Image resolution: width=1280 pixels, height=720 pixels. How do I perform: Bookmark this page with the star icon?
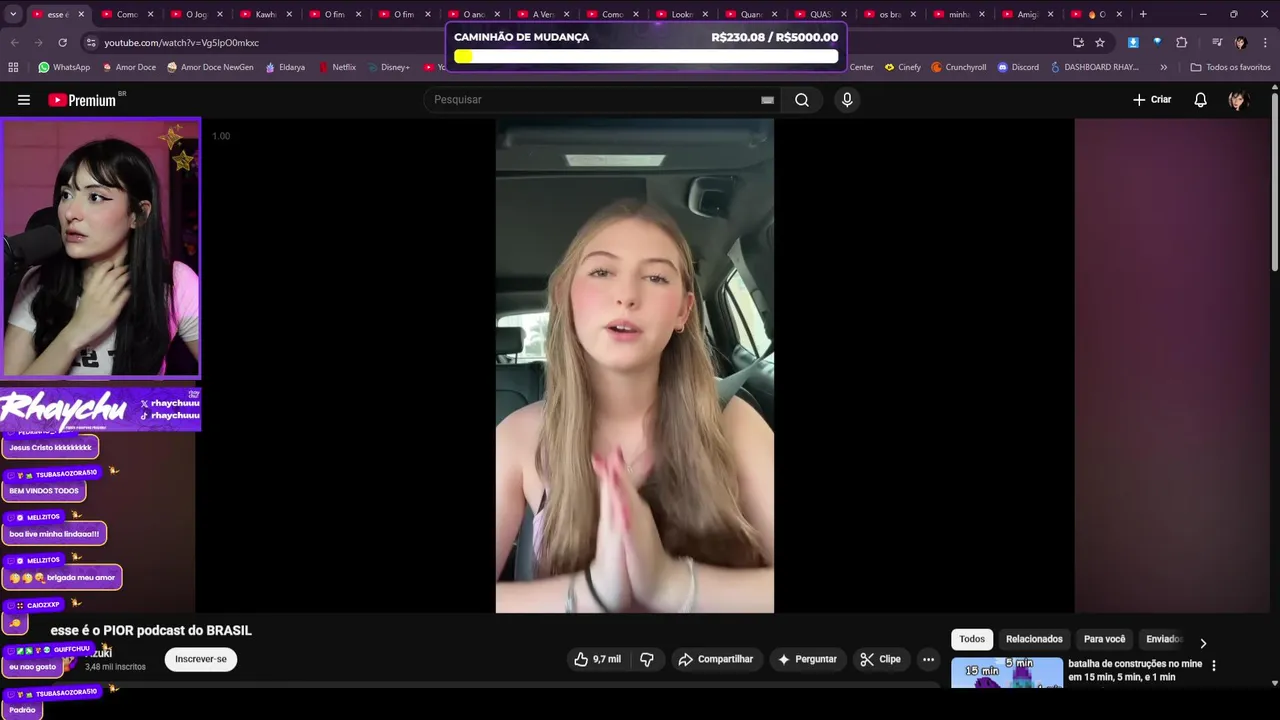[1100, 43]
